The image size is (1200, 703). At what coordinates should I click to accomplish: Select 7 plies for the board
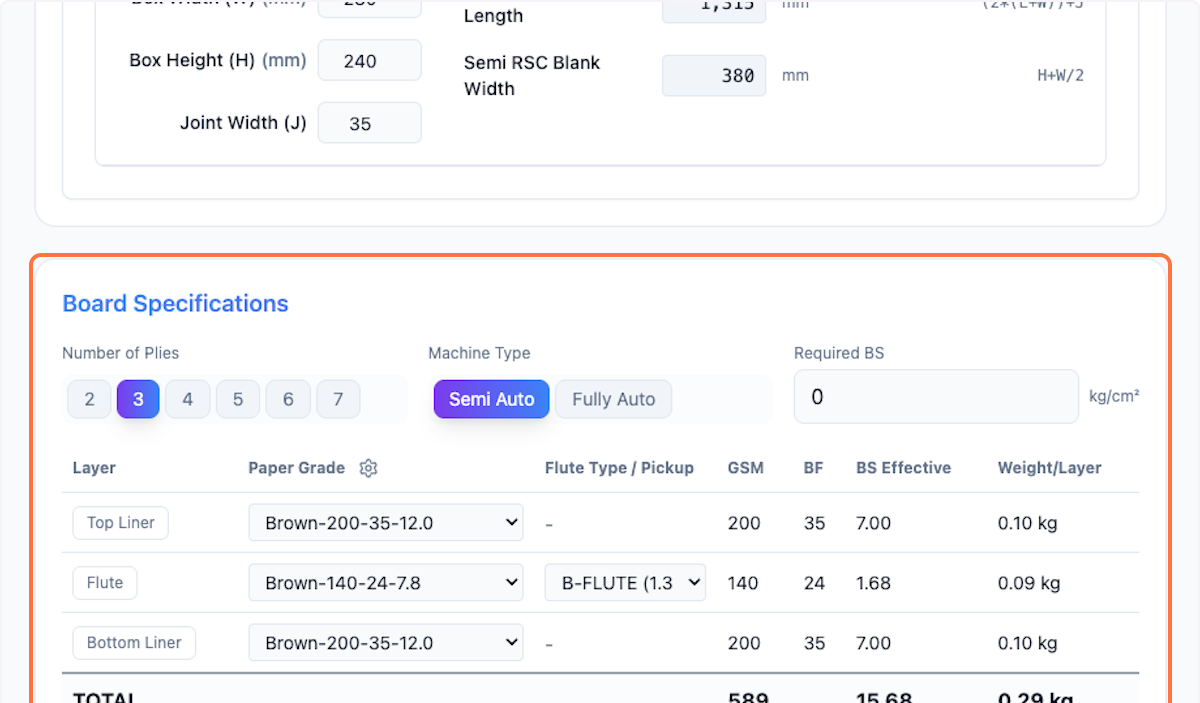coord(338,398)
